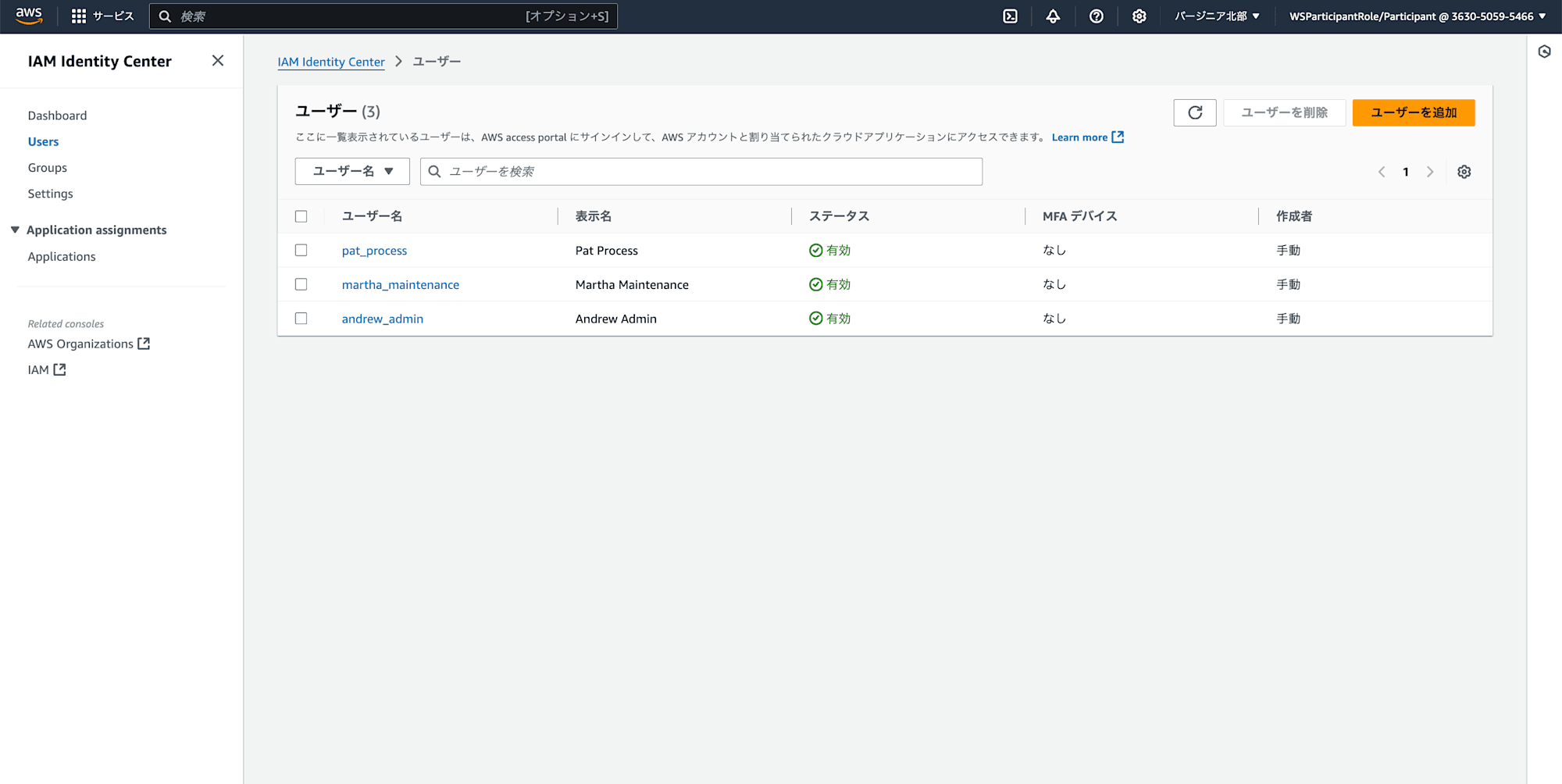Open the notifications bell
1562x784 pixels.
(1053, 16)
